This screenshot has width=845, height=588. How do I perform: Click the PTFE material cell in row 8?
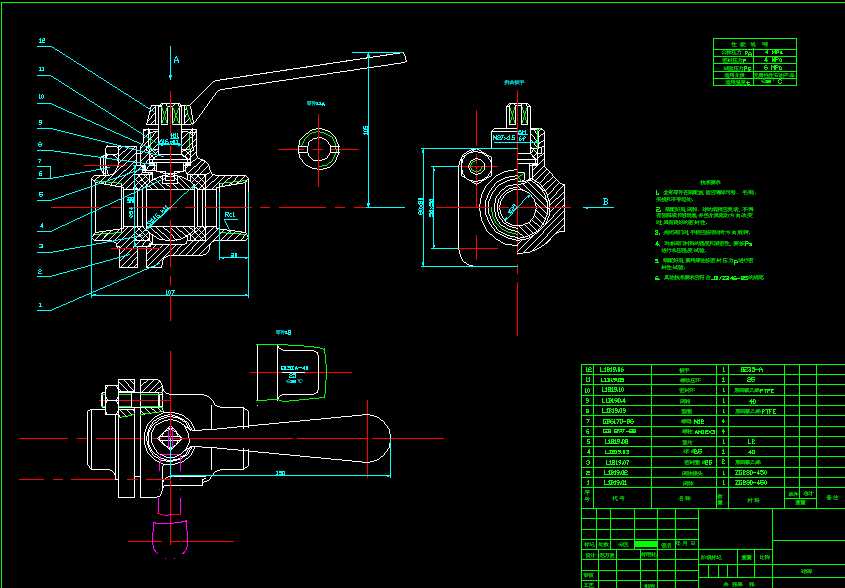pos(754,411)
